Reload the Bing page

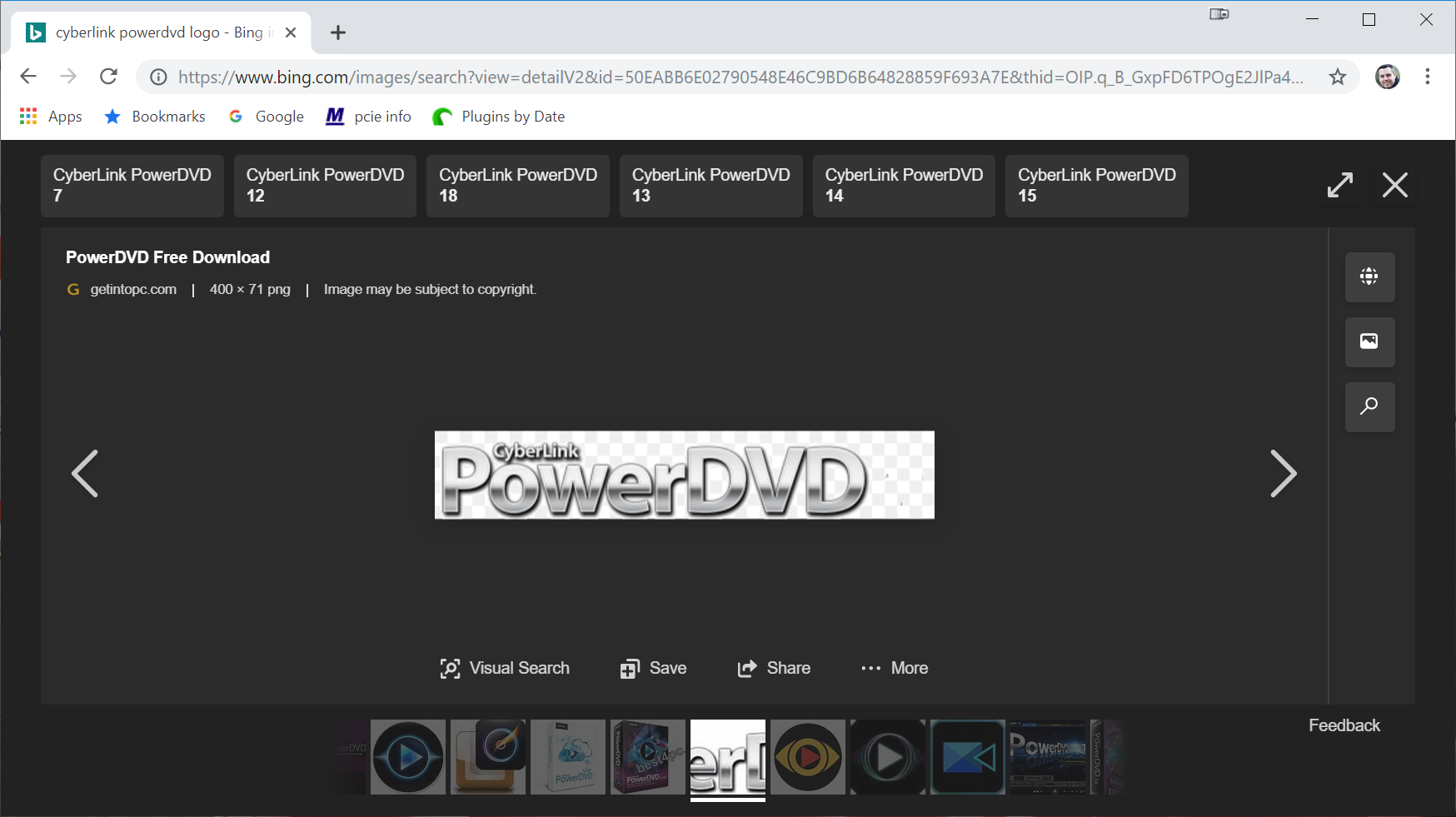coord(108,77)
